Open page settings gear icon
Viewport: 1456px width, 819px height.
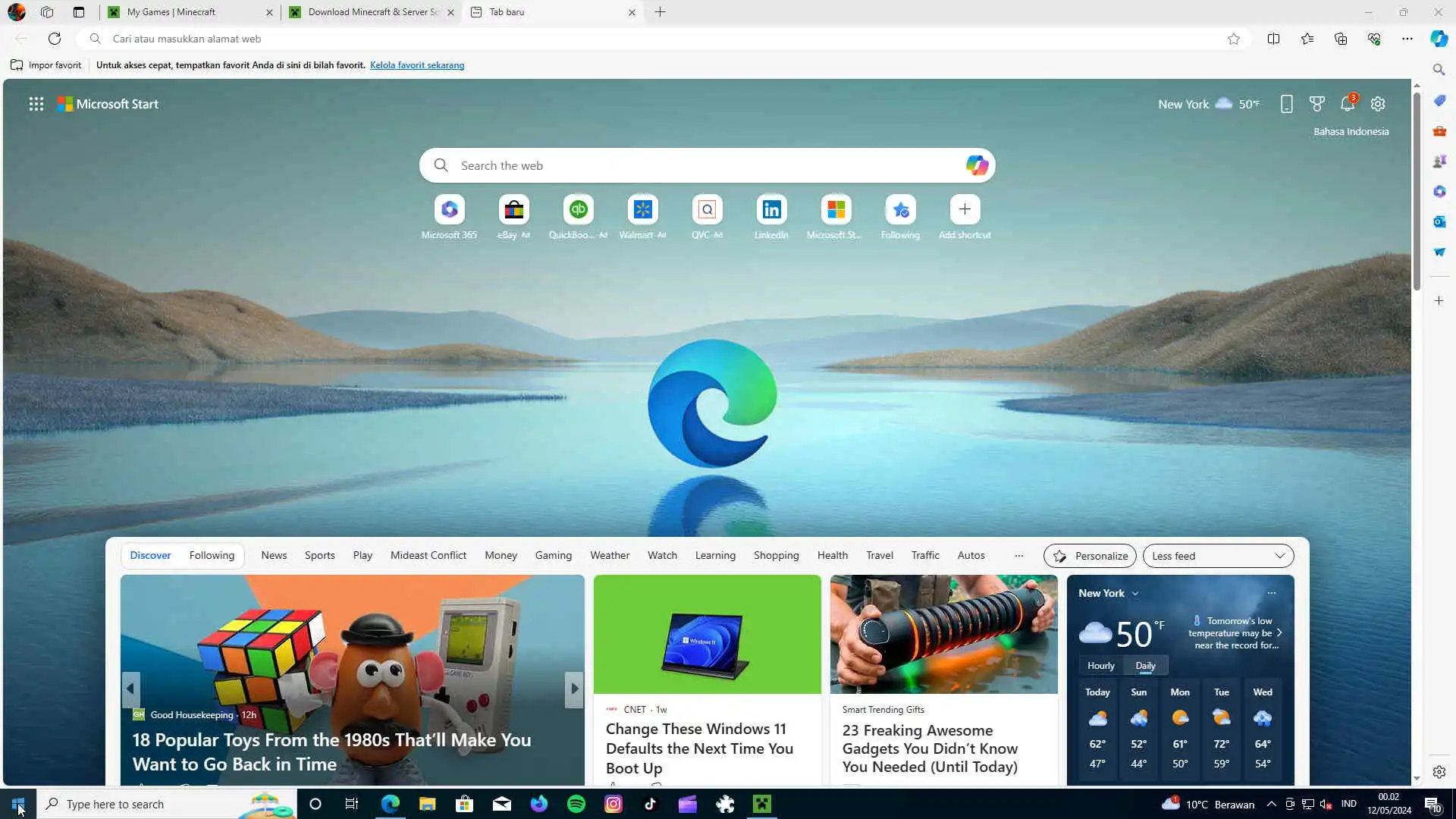1378,104
